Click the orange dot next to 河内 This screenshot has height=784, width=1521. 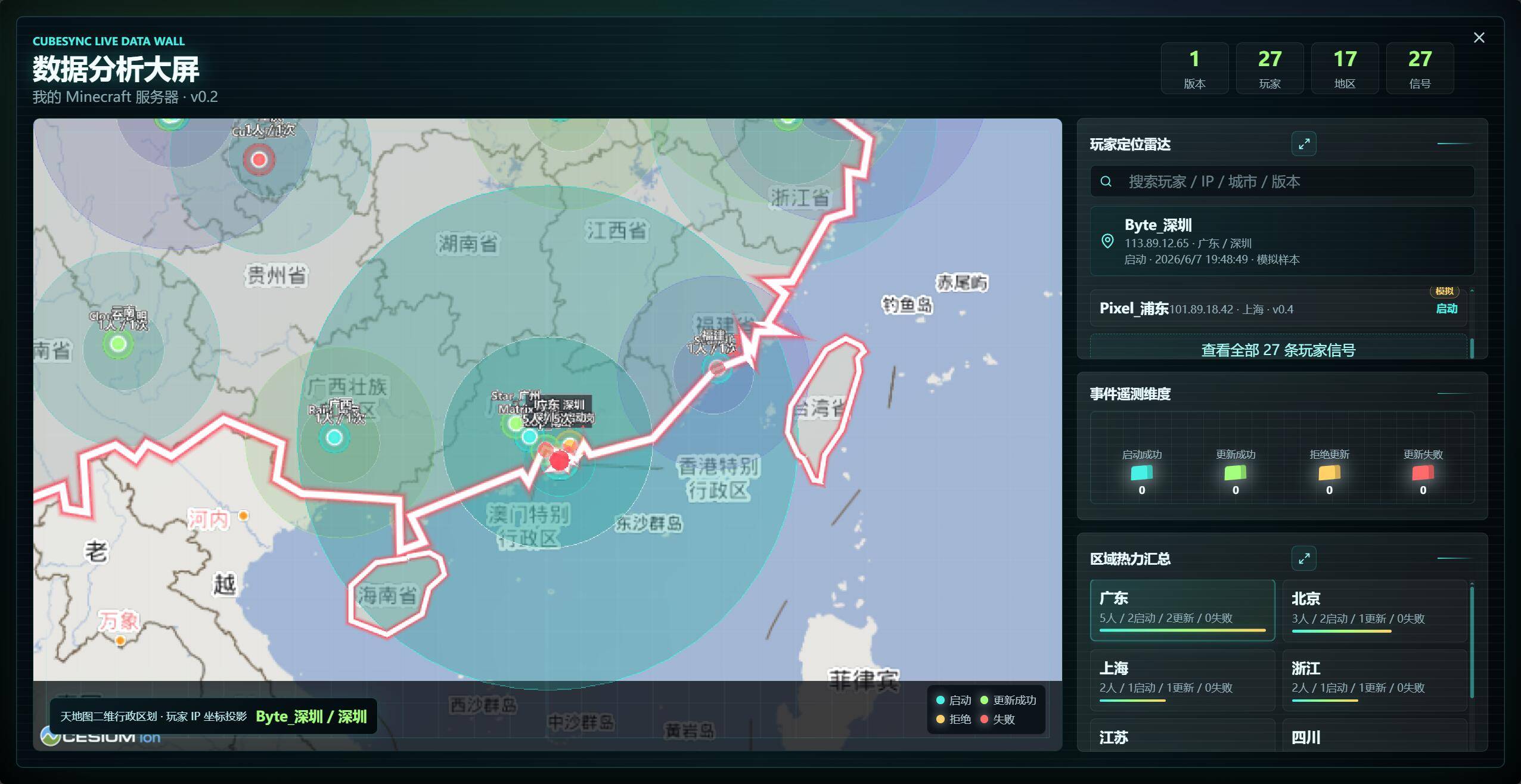coord(243,515)
